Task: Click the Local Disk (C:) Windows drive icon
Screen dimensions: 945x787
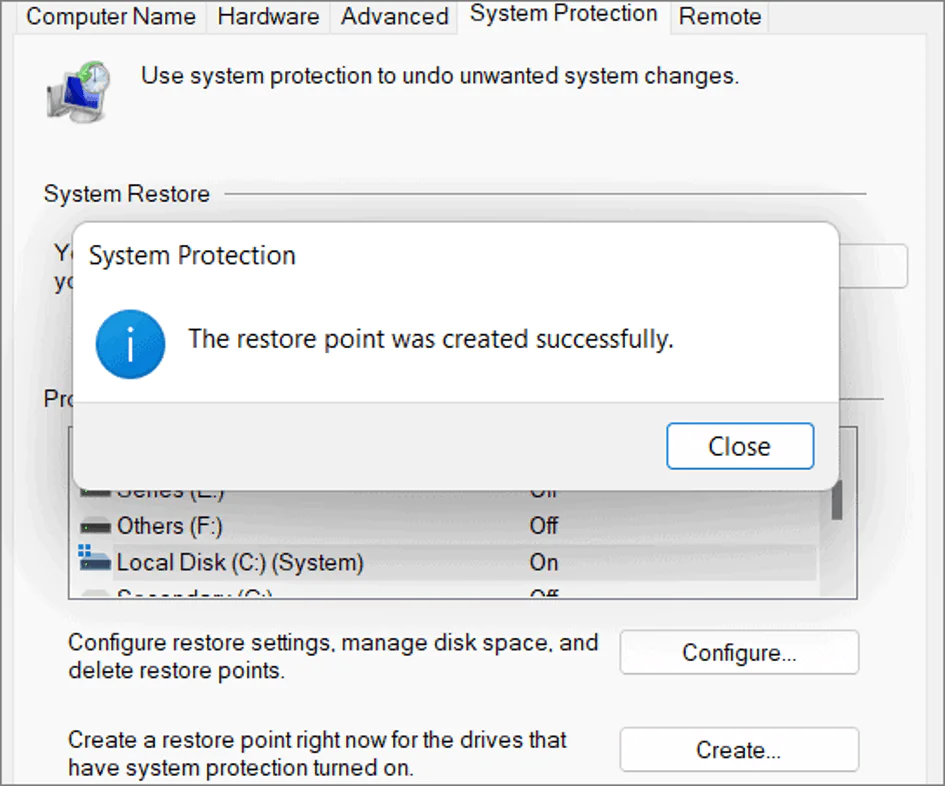Action: [x=95, y=560]
